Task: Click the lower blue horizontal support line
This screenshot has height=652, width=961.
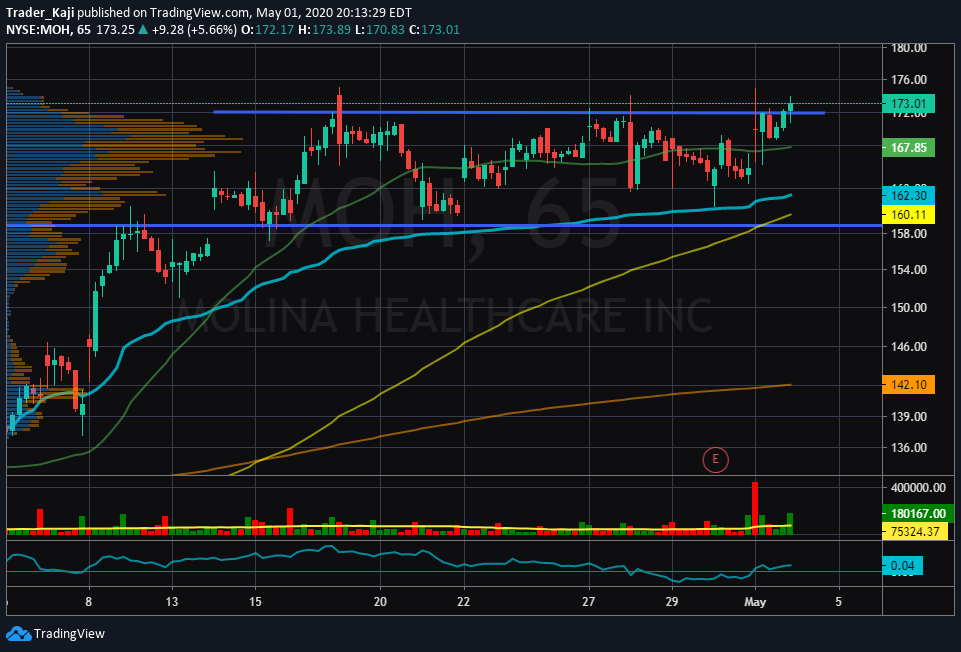Action: (444, 226)
